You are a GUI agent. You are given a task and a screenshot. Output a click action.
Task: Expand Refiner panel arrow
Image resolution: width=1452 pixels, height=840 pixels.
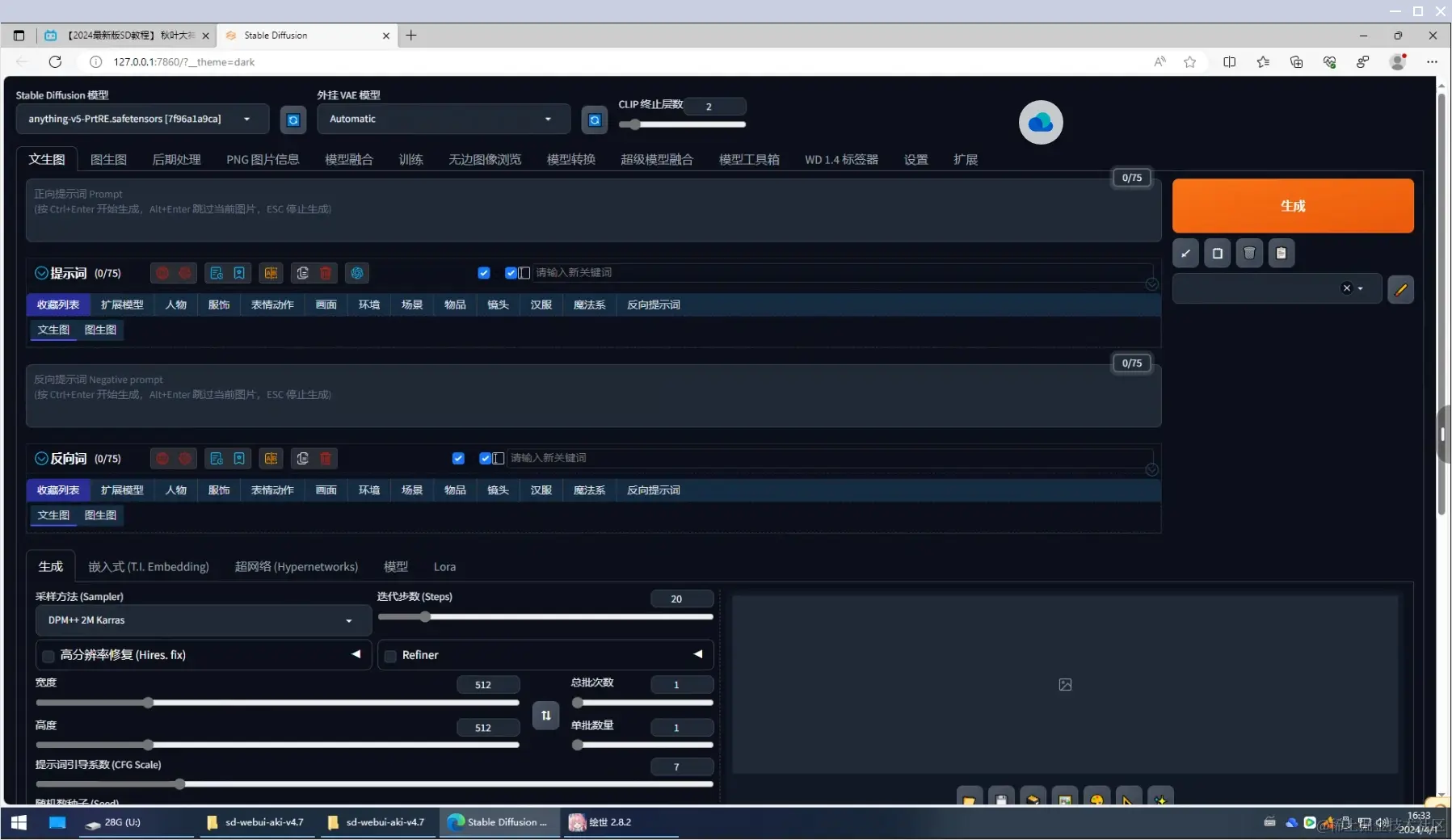[x=697, y=654]
